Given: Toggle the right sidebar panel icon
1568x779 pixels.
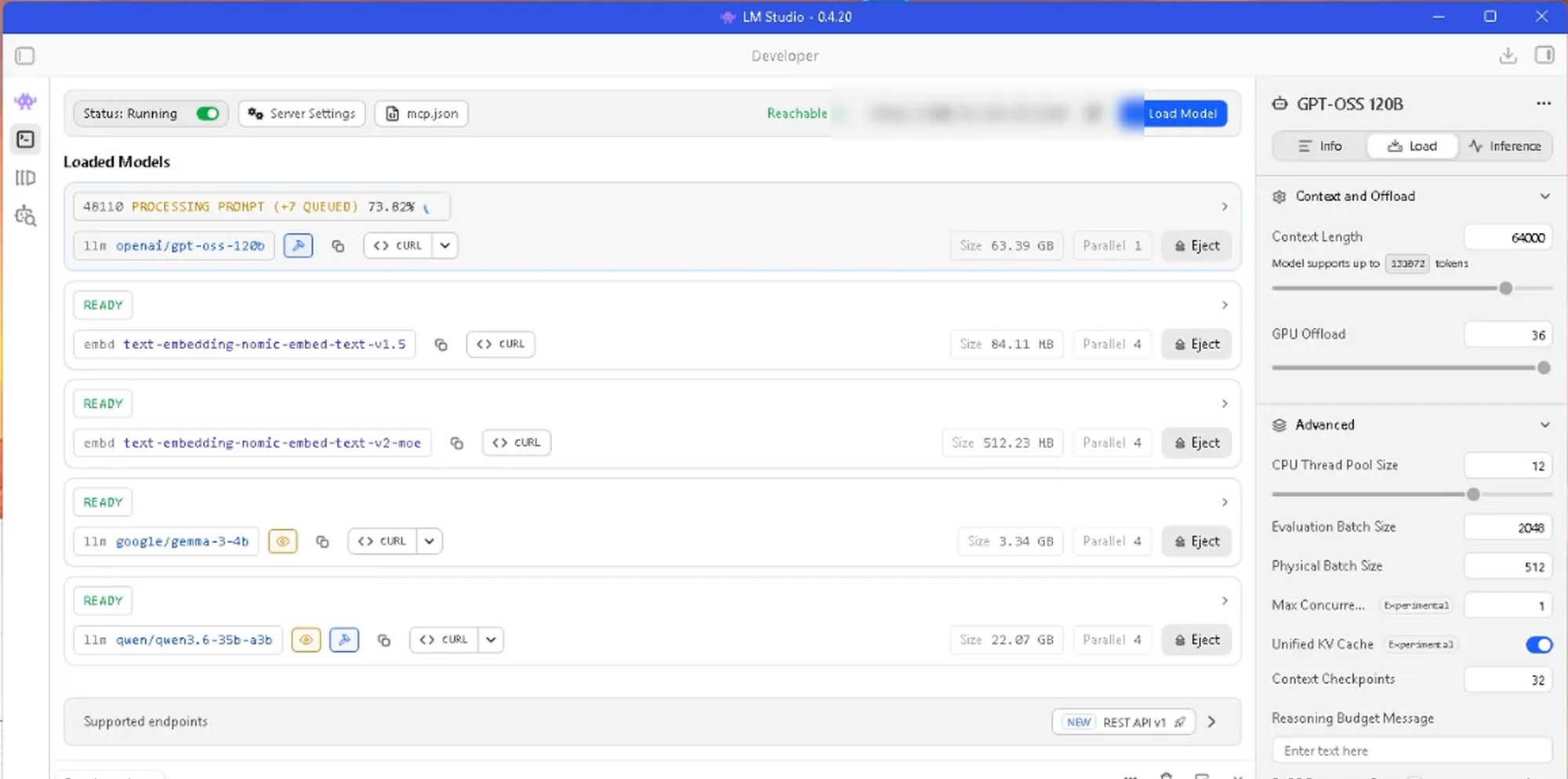Looking at the screenshot, I should point(1544,55).
